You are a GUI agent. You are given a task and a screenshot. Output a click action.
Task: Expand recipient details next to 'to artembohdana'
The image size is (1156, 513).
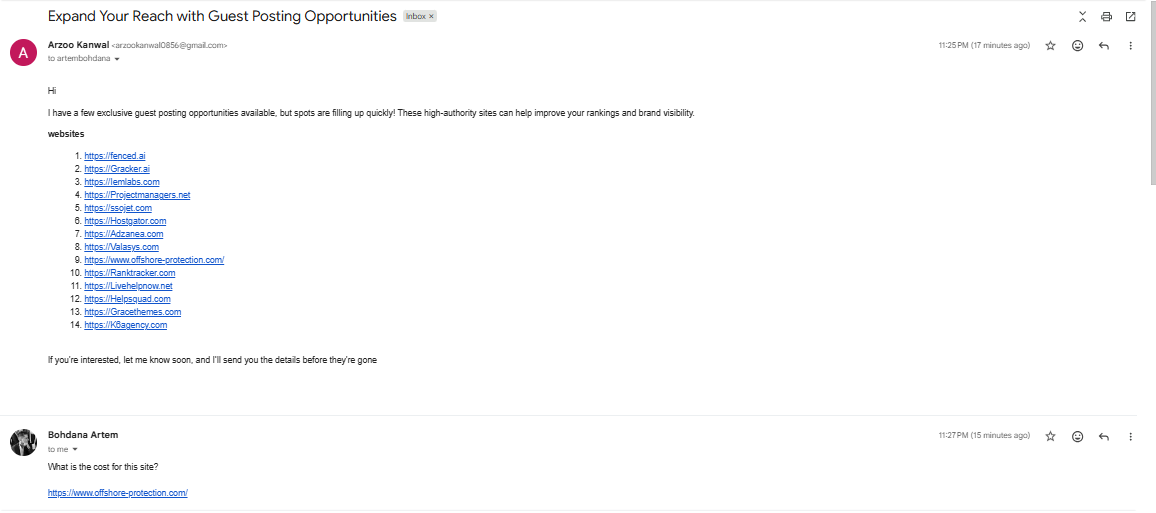pyautogui.click(x=117, y=60)
